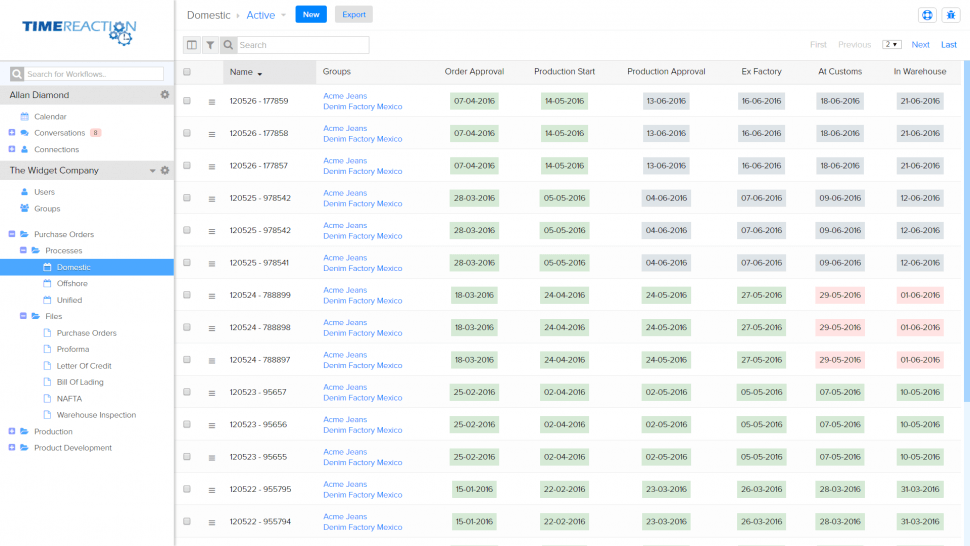Jump to the Last page
This screenshot has width=970, height=546.
[948, 45]
